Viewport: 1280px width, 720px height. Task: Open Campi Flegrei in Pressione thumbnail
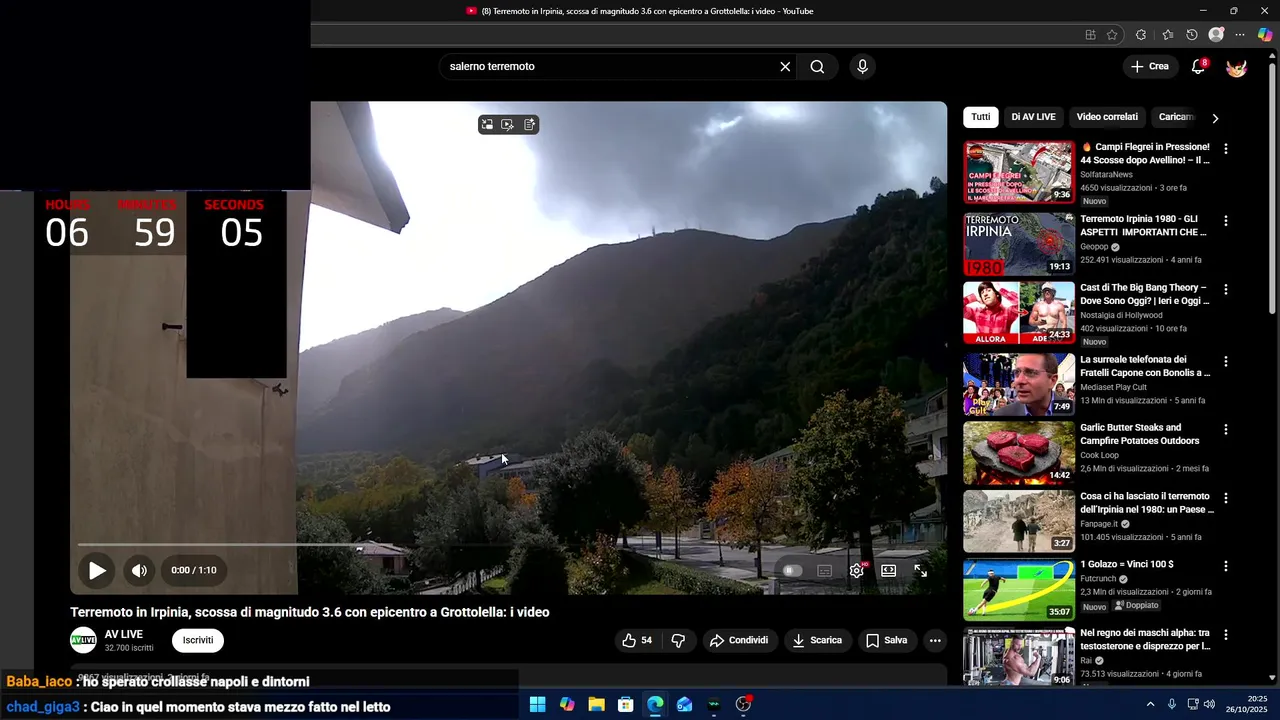[x=1019, y=172]
